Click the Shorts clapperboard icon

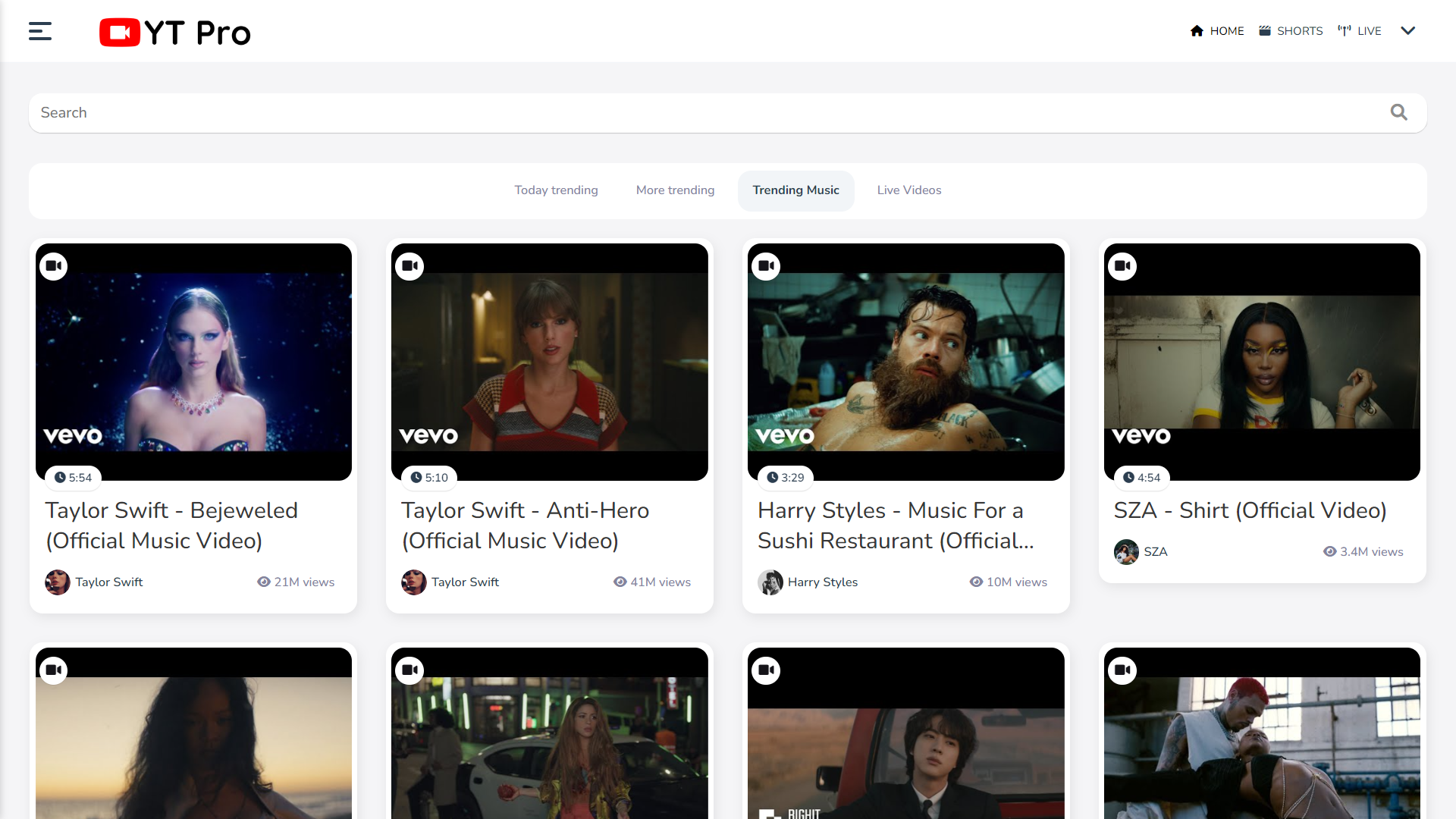[1265, 31]
